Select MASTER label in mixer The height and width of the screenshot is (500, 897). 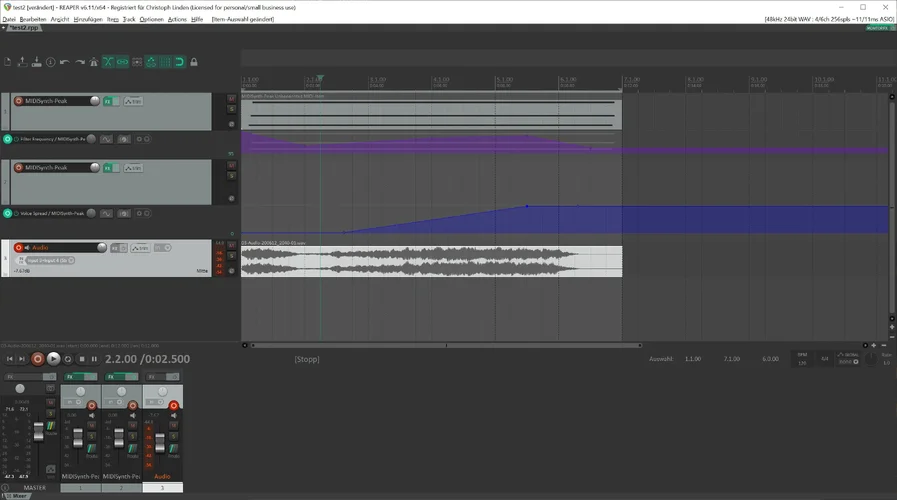(34, 487)
